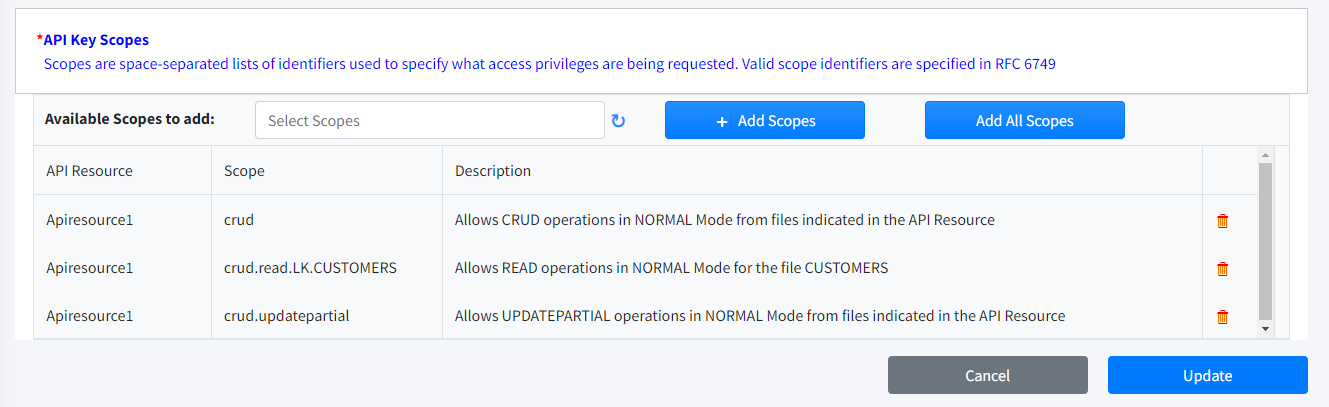Click the Scope column header
This screenshot has height=407, width=1329.
(x=244, y=171)
